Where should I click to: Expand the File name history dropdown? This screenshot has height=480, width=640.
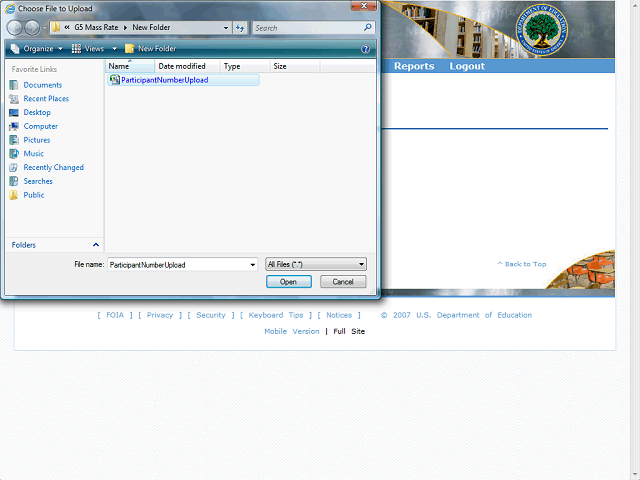point(253,265)
